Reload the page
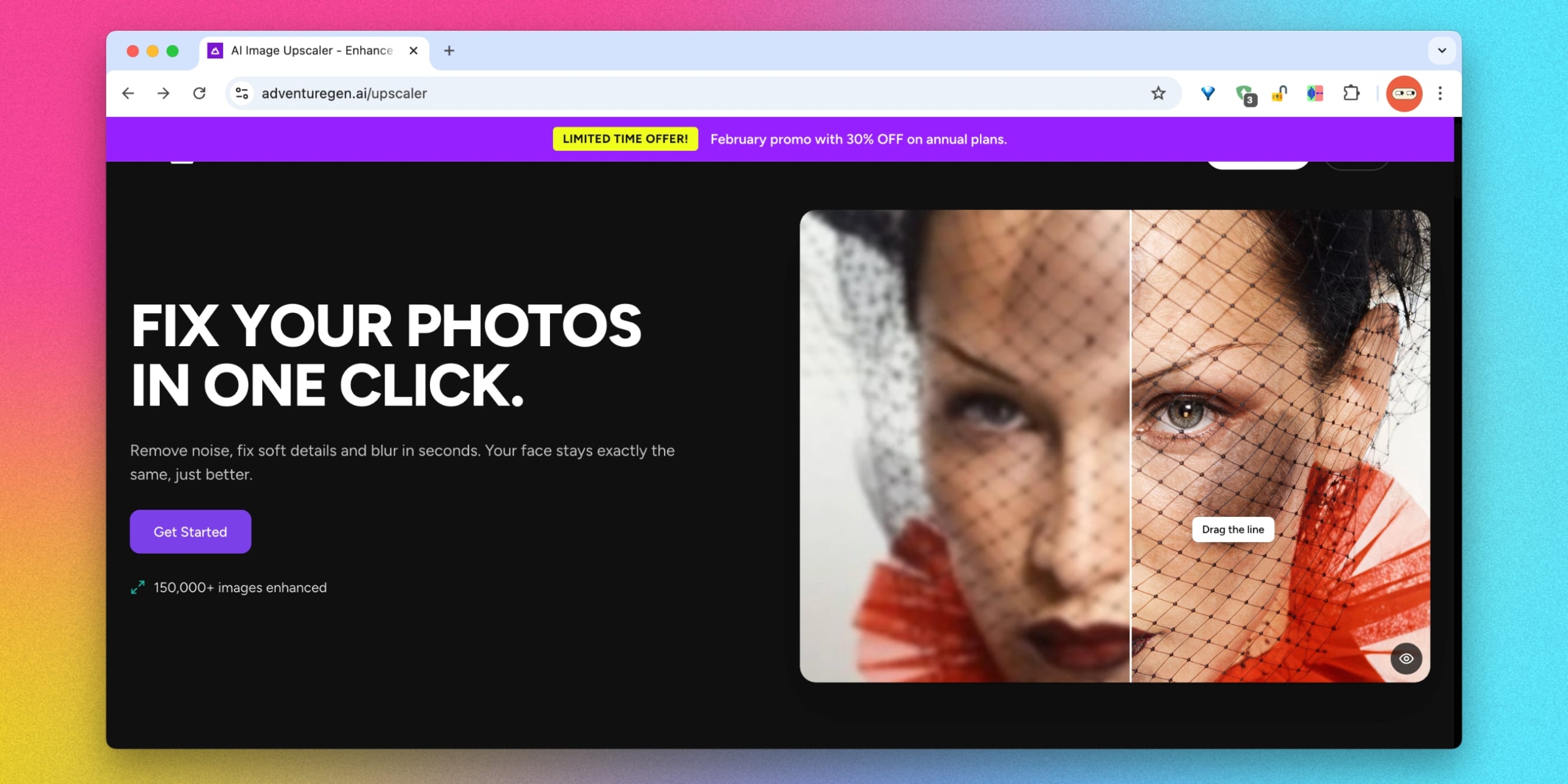 coord(199,93)
